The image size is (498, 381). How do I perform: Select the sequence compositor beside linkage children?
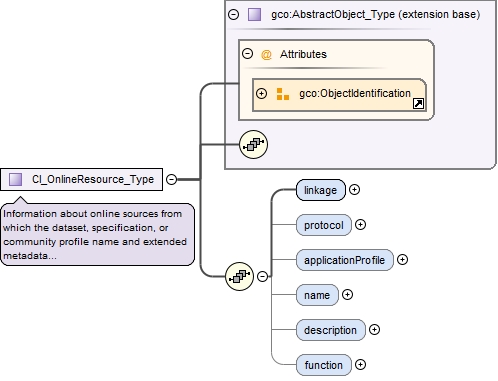coord(239,276)
